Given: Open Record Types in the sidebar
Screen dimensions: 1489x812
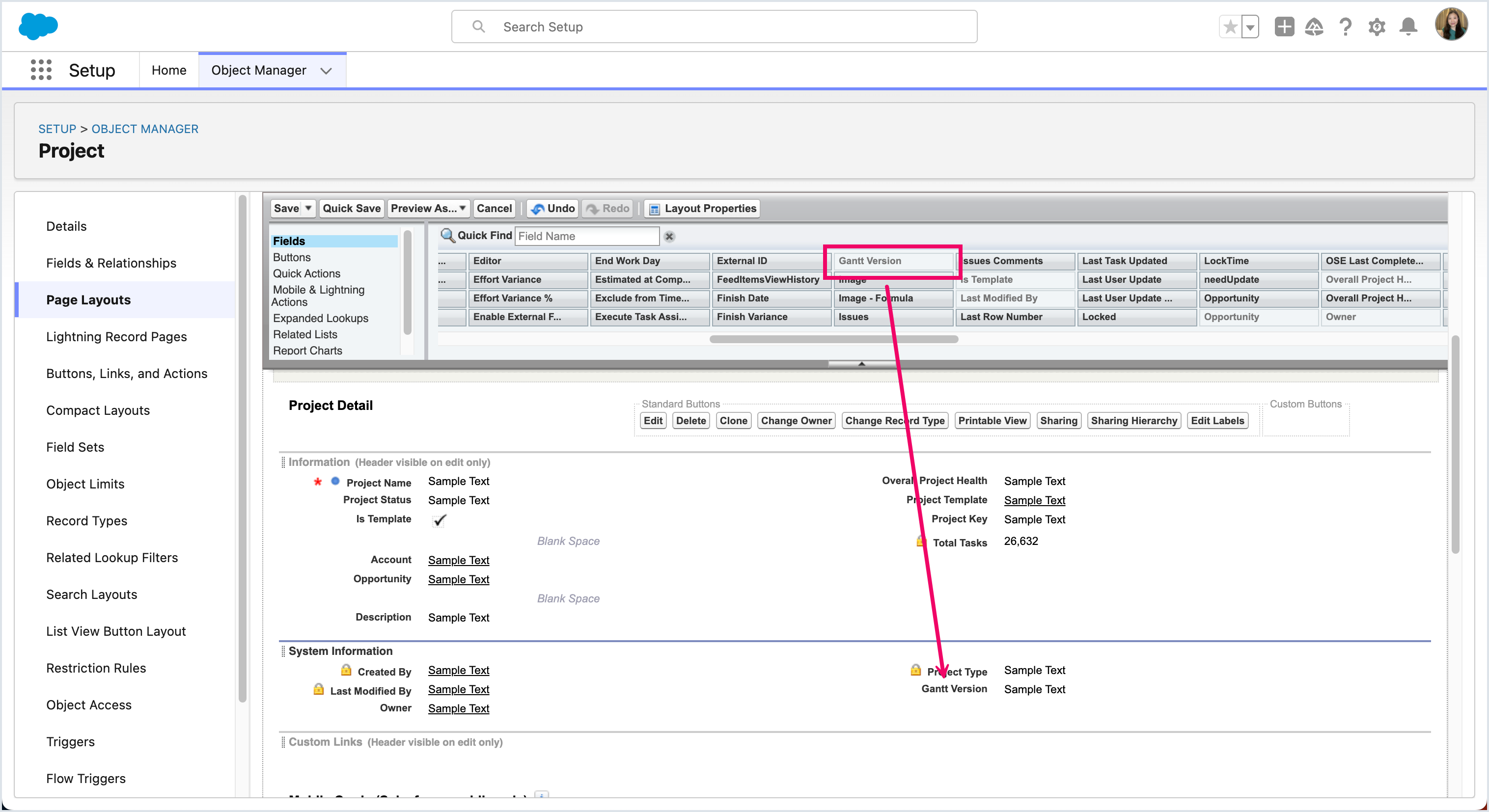Looking at the screenshot, I should pyautogui.click(x=87, y=521).
